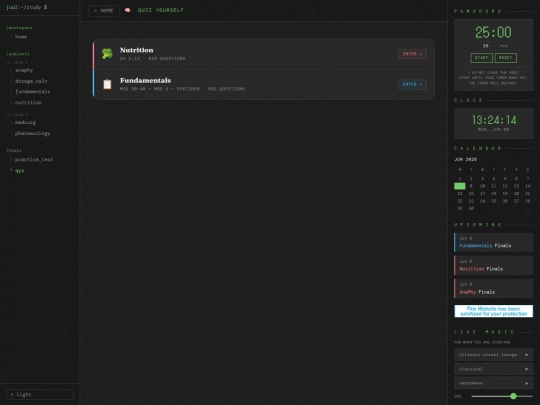Image resolution: width=540 pixels, height=405 pixels.
Task: Click the broccoli icon on Nutrition card
Action: (107, 54)
